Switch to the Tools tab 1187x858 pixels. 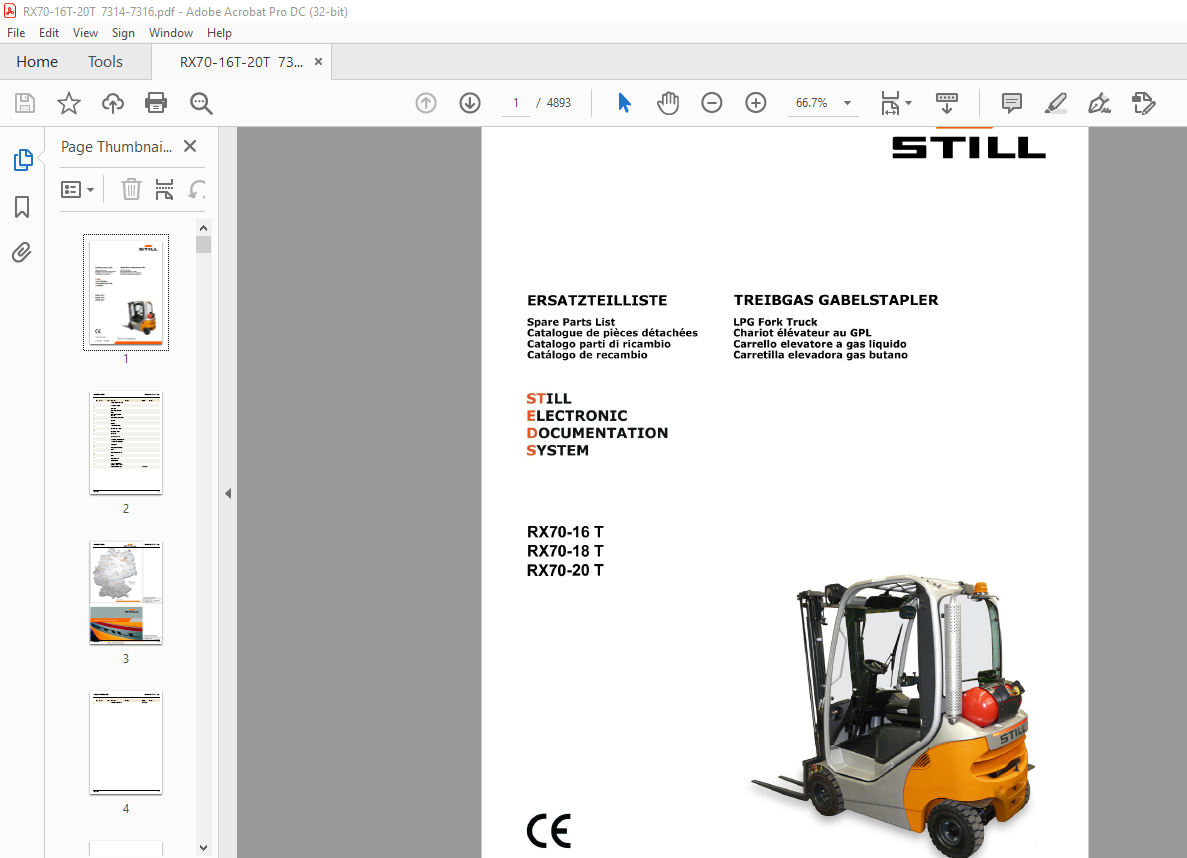tap(105, 61)
